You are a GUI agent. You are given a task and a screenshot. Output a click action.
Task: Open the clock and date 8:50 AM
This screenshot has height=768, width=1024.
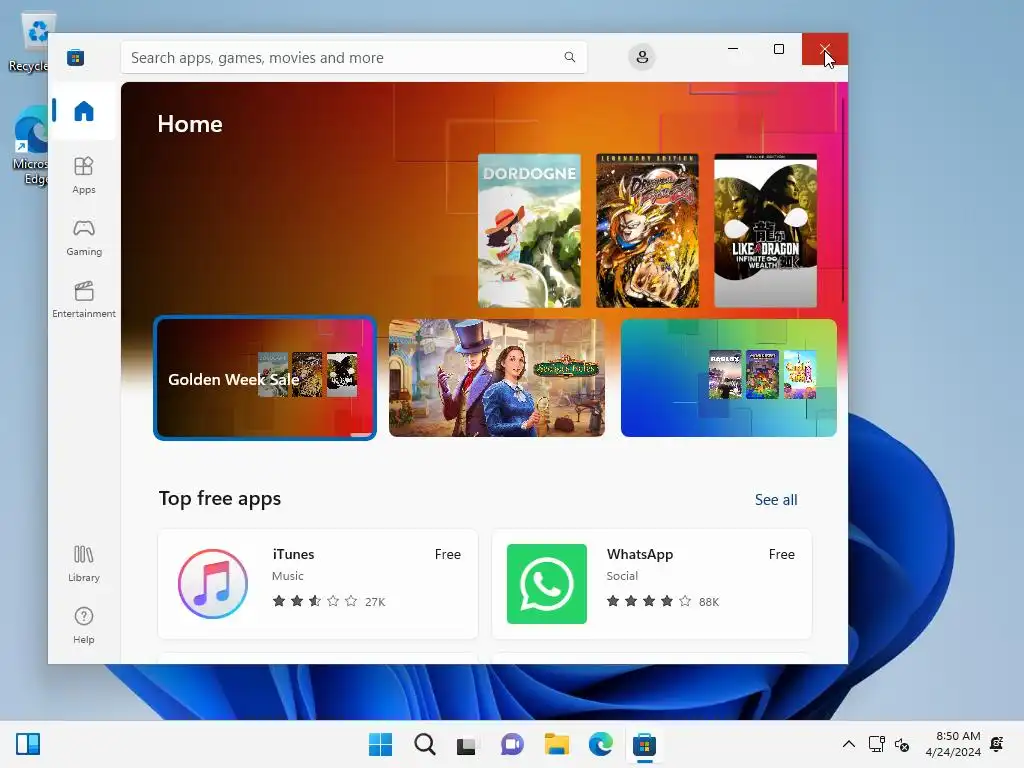coord(953,744)
